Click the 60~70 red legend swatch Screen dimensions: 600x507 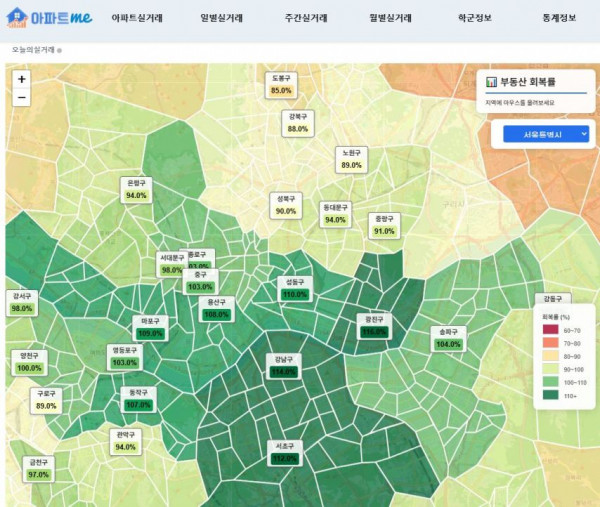point(550,330)
